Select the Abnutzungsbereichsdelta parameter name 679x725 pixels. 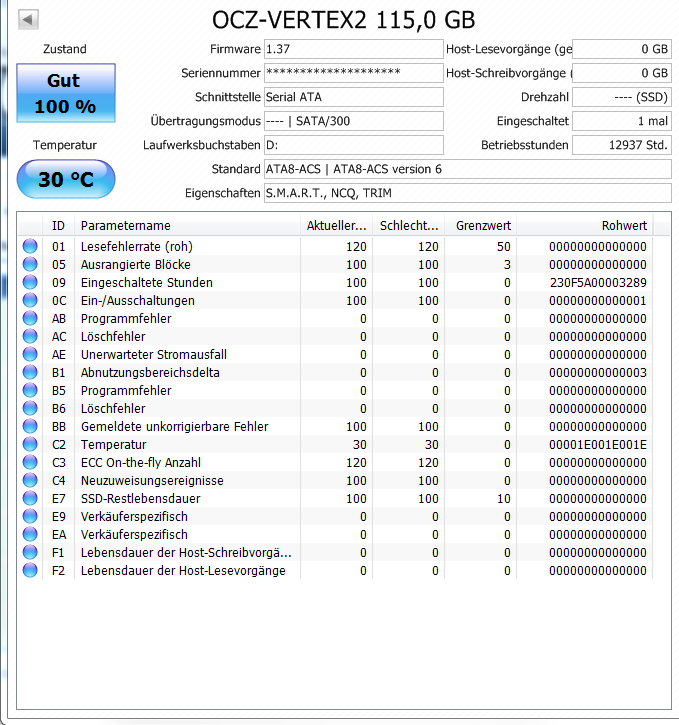(150, 373)
